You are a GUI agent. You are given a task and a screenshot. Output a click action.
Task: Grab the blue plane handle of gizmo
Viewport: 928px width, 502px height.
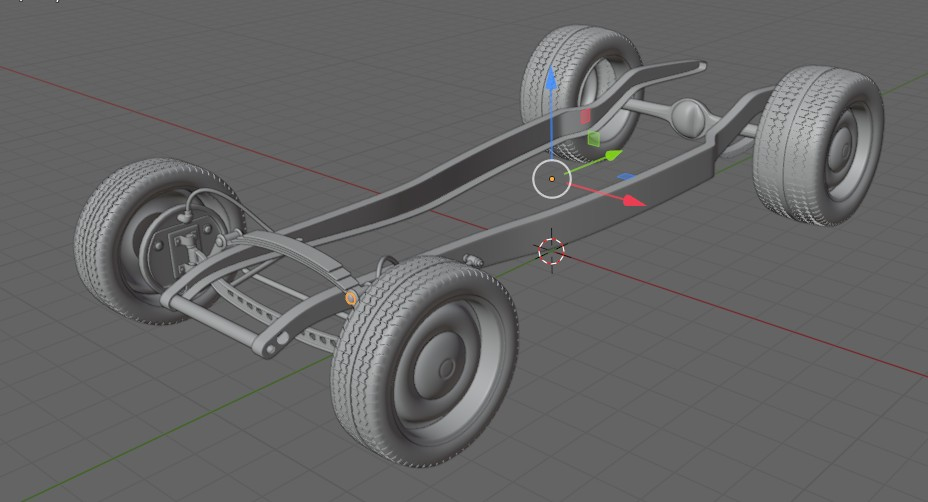pos(626,176)
